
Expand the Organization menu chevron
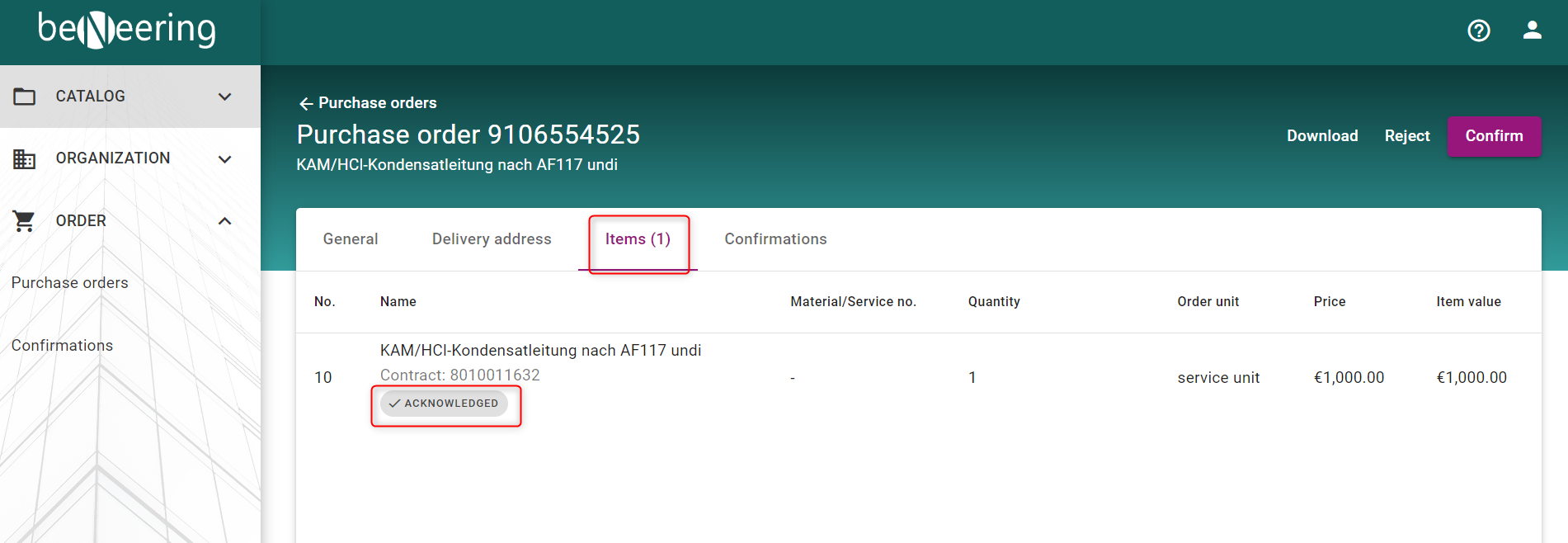(x=224, y=158)
